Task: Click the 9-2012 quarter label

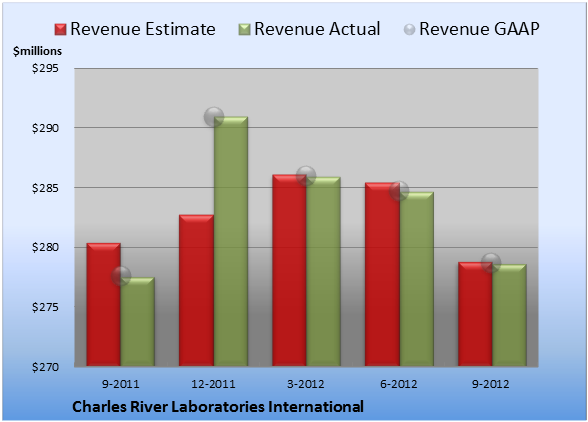Action: coord(491,384)
